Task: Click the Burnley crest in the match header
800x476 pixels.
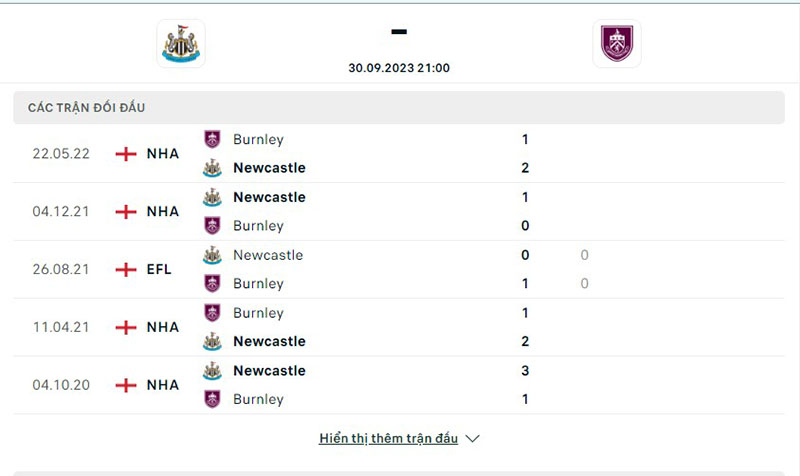Action: click(x=616, y=43)
